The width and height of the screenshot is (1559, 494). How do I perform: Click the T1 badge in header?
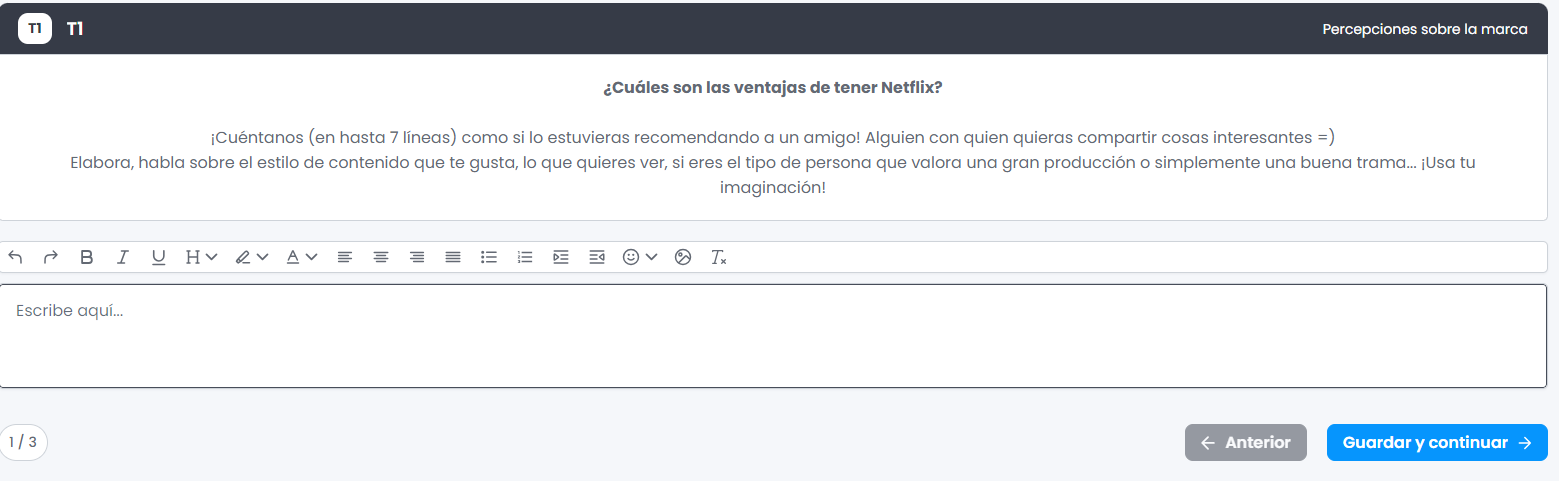click(x=35, y=29)
